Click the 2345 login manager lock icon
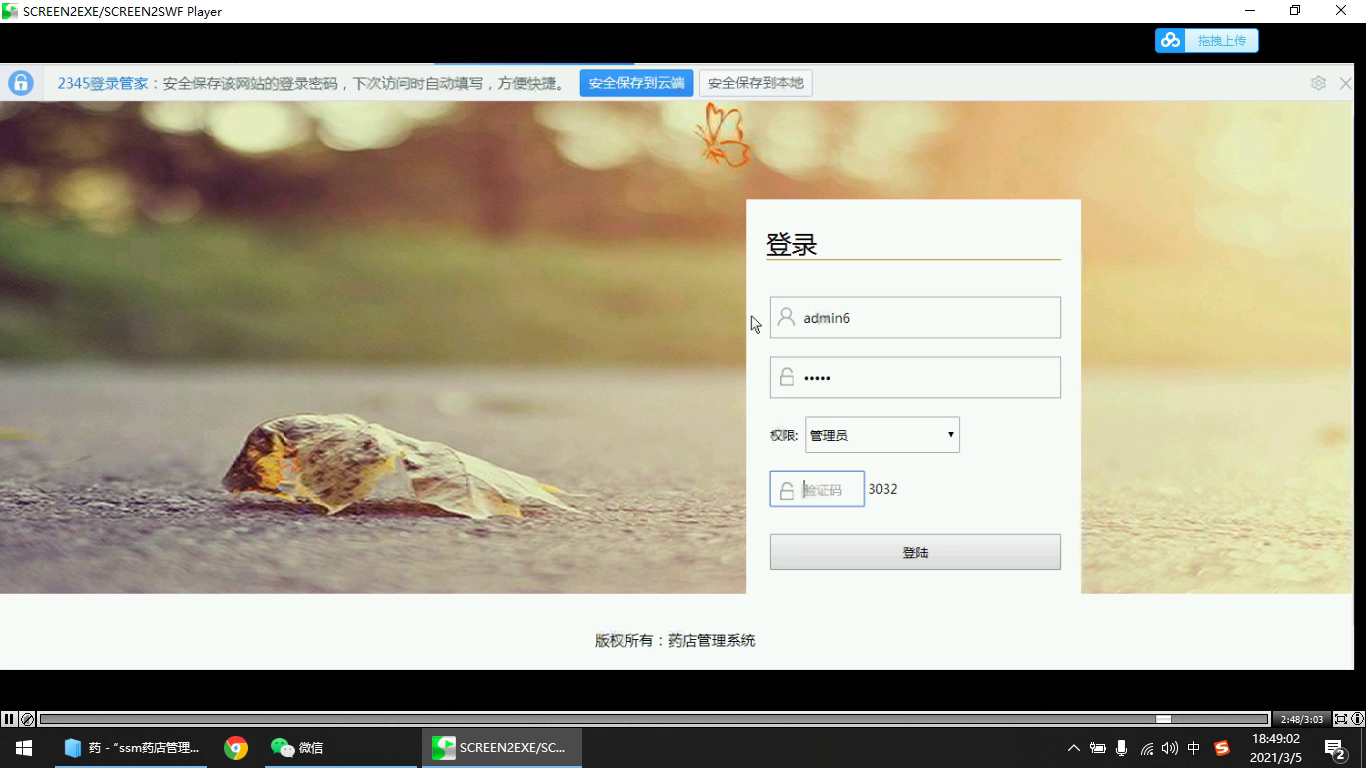This screenshot has height=768, width=1366. (x=21, y=83)
